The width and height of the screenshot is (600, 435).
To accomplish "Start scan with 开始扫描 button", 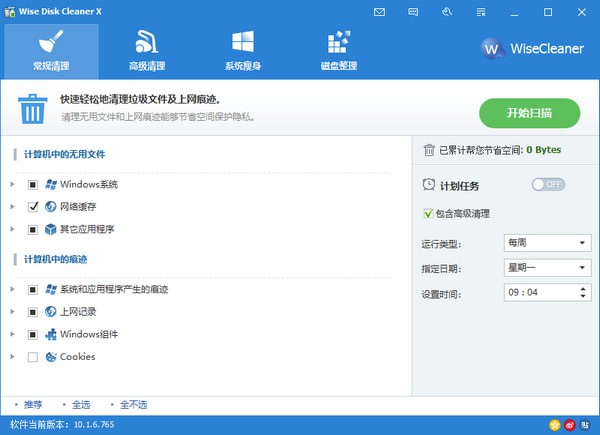I will click(x=529, y=113).
